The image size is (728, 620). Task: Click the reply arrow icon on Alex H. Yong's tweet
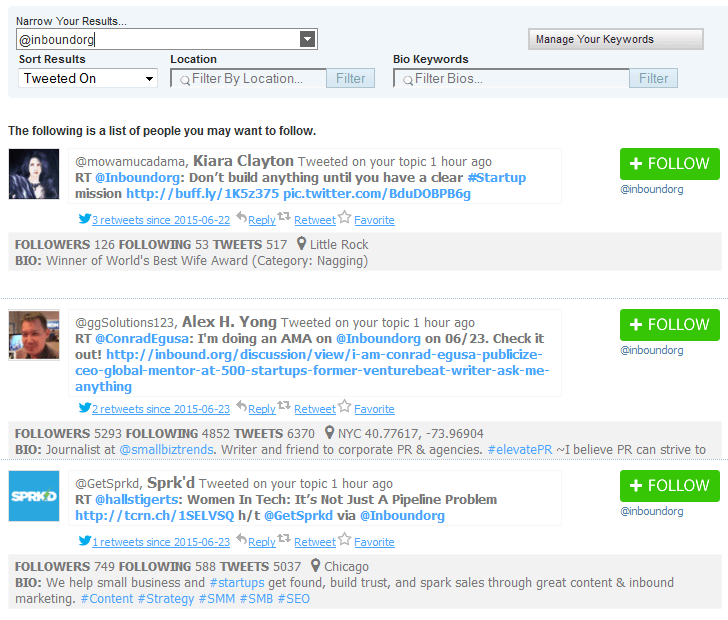(x=240, y=407)
